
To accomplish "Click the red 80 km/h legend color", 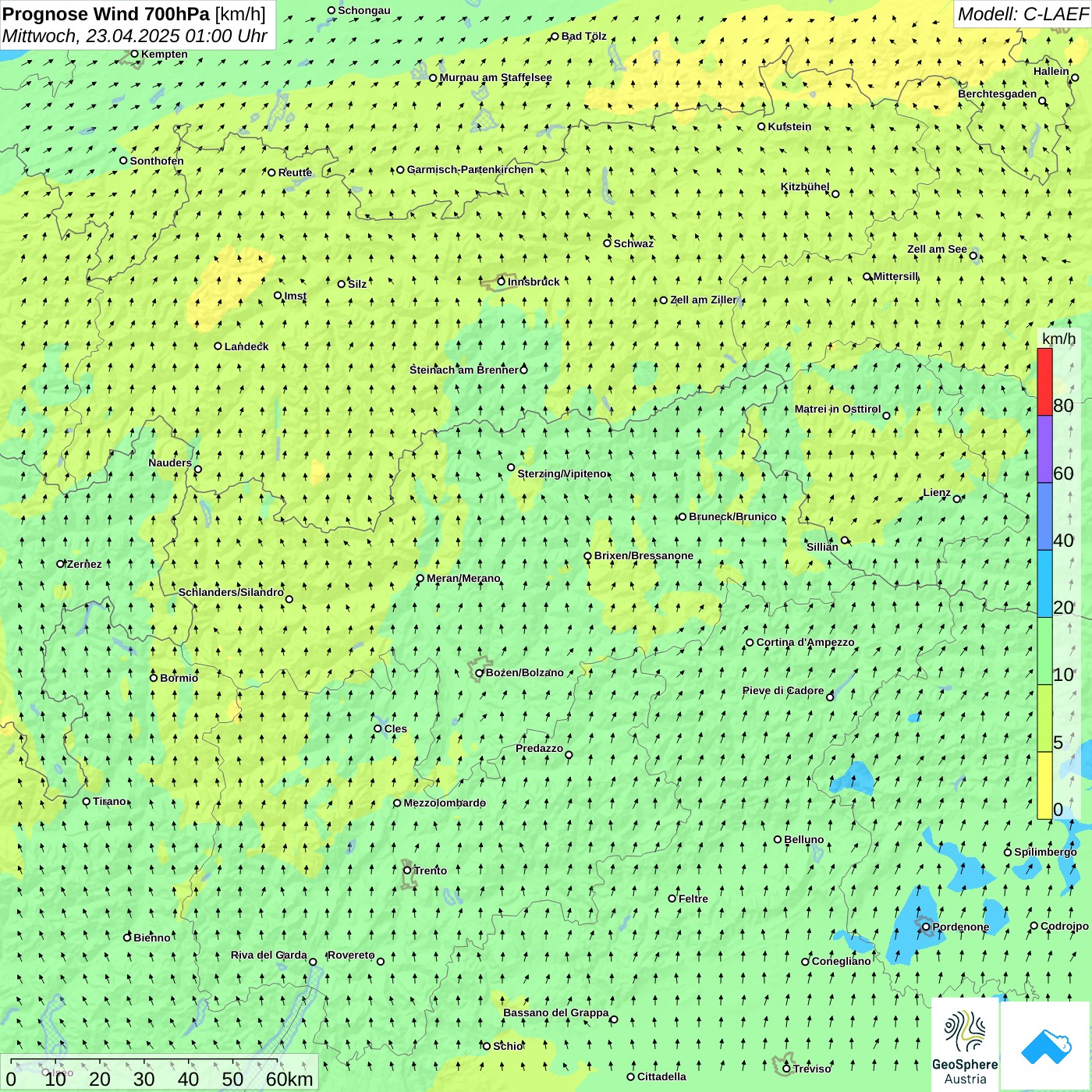I will pyautogui.click(x=1044, y=381).
